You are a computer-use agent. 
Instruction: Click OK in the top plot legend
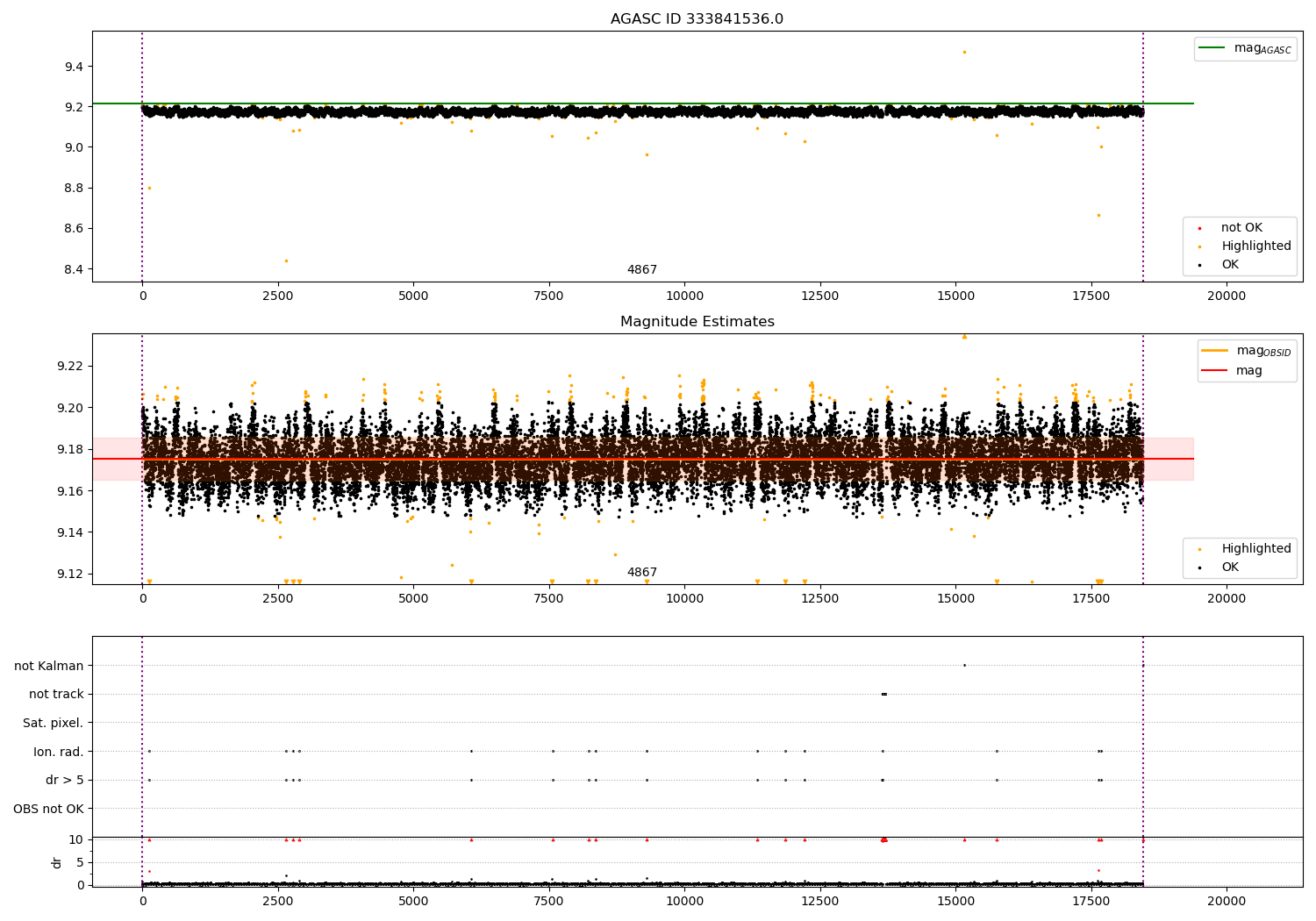tap(1219, 265)
